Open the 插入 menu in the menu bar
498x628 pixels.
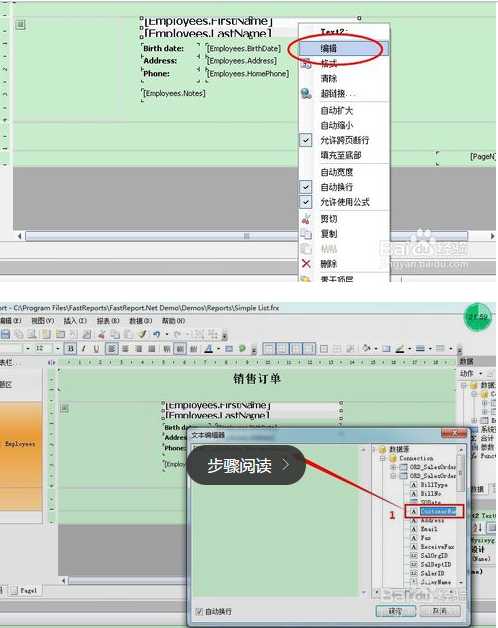[x=75, y=321]
